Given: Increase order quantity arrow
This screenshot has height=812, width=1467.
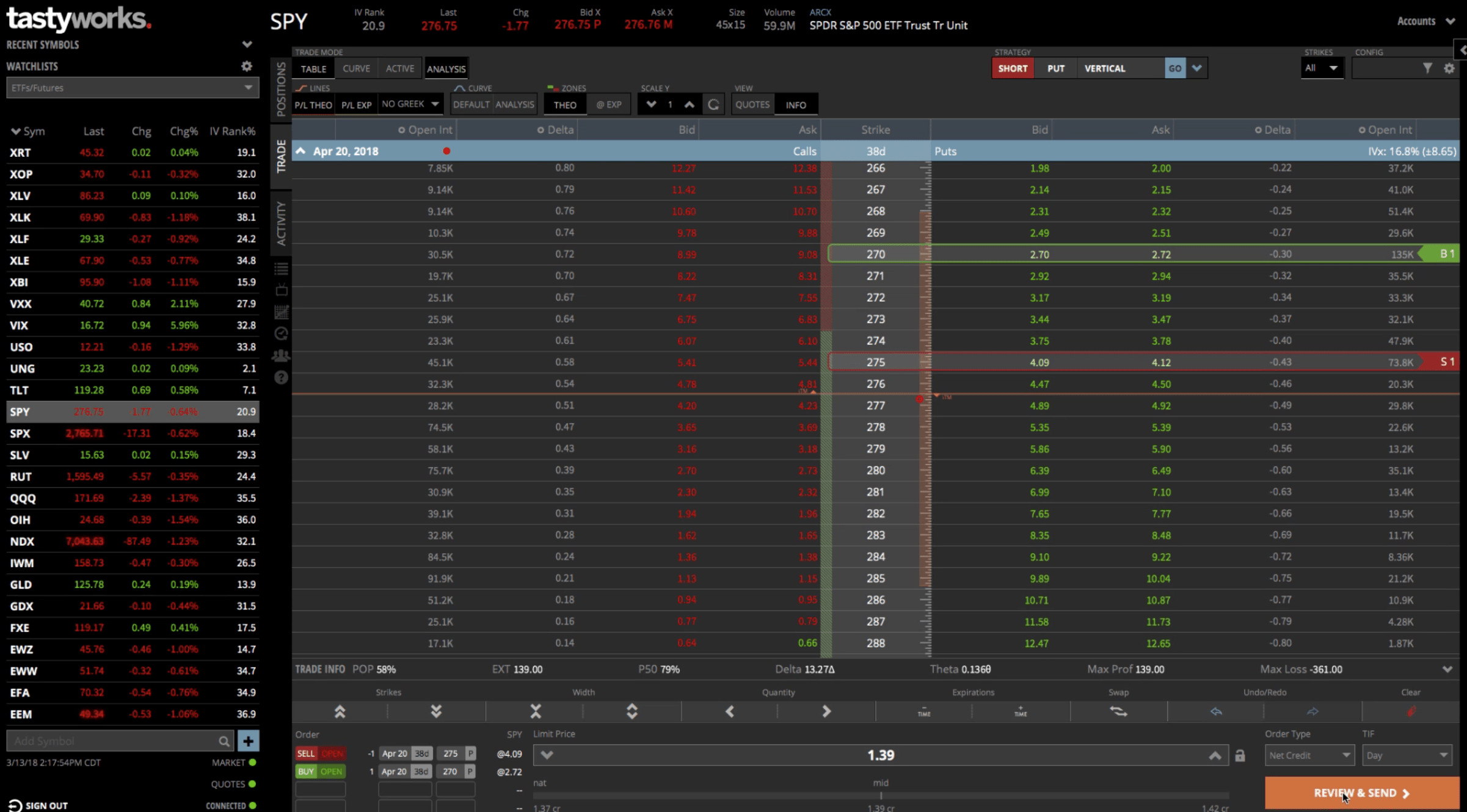Looking at the screenshot, I should [826, 711].
